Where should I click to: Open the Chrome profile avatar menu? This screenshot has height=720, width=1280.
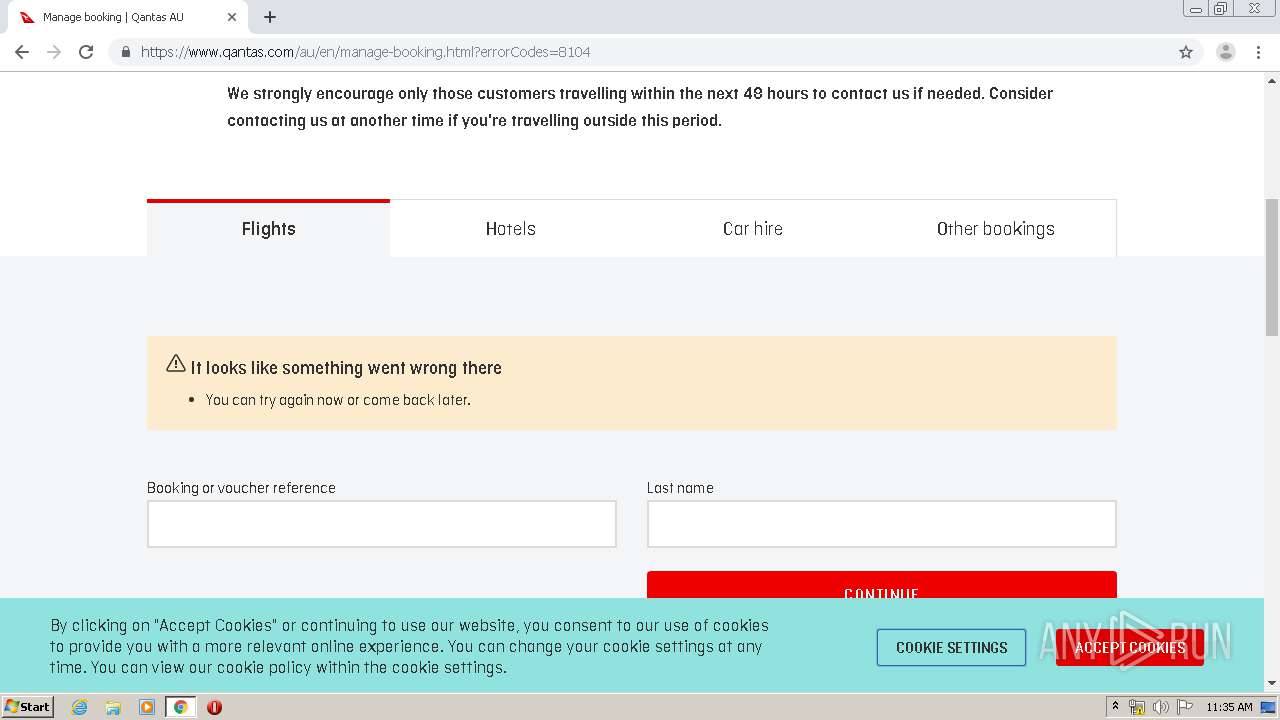[1225, 52]
